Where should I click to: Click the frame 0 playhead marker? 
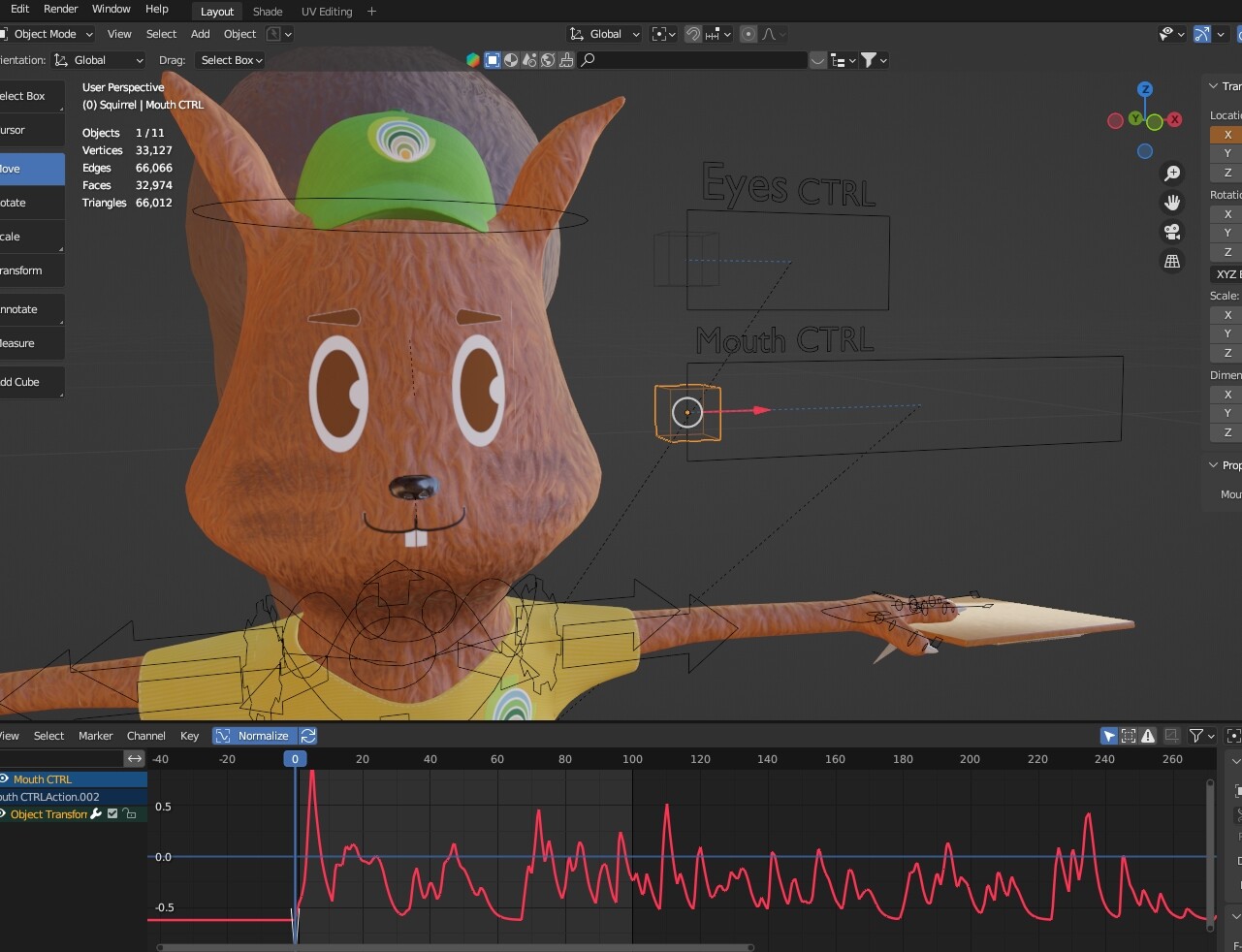pos(295,759)
